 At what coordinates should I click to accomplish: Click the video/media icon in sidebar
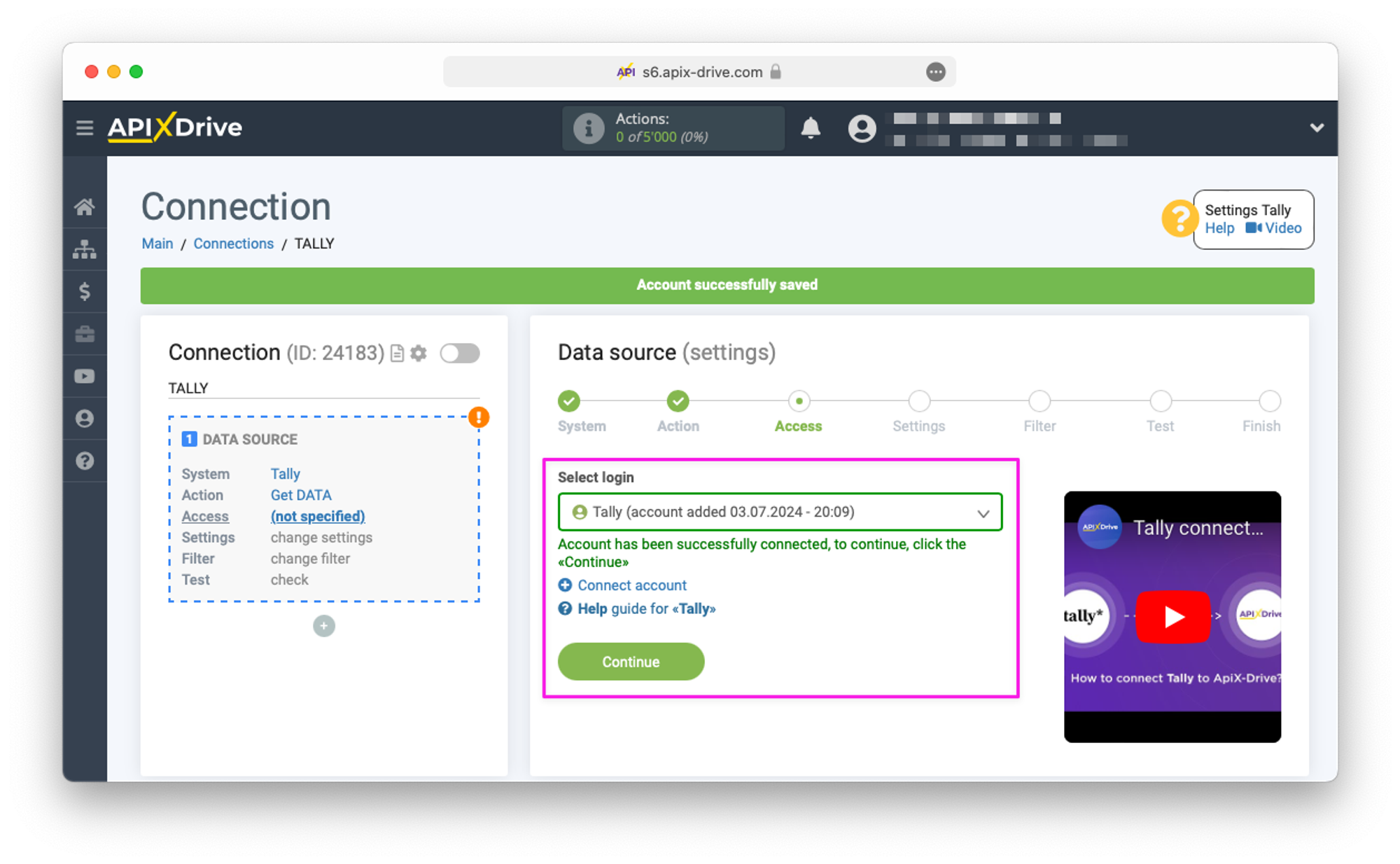85,377
